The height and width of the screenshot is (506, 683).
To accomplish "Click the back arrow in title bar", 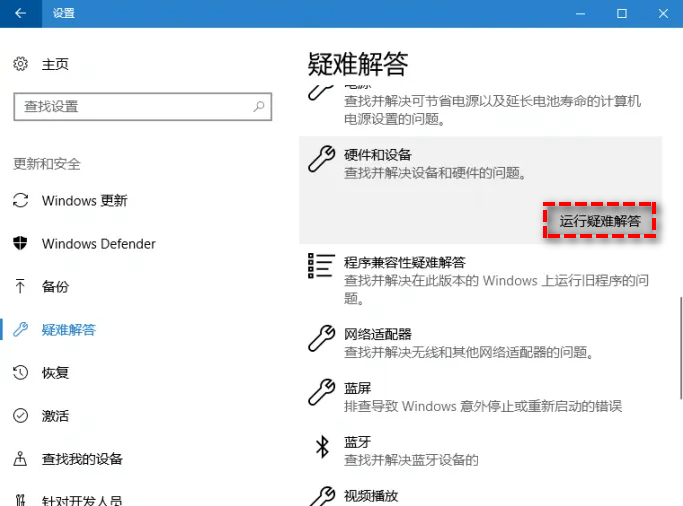I will point(20,13).
